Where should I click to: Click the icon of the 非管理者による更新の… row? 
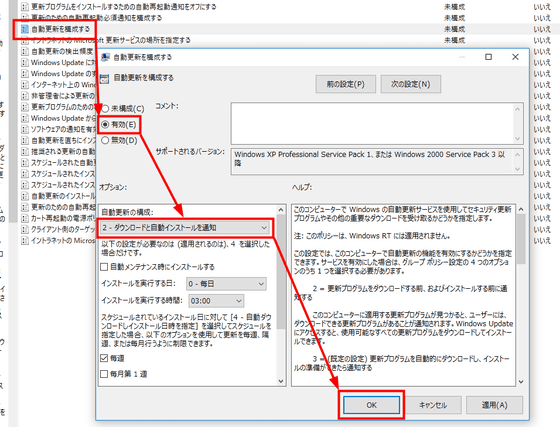[x=25, y=96]
